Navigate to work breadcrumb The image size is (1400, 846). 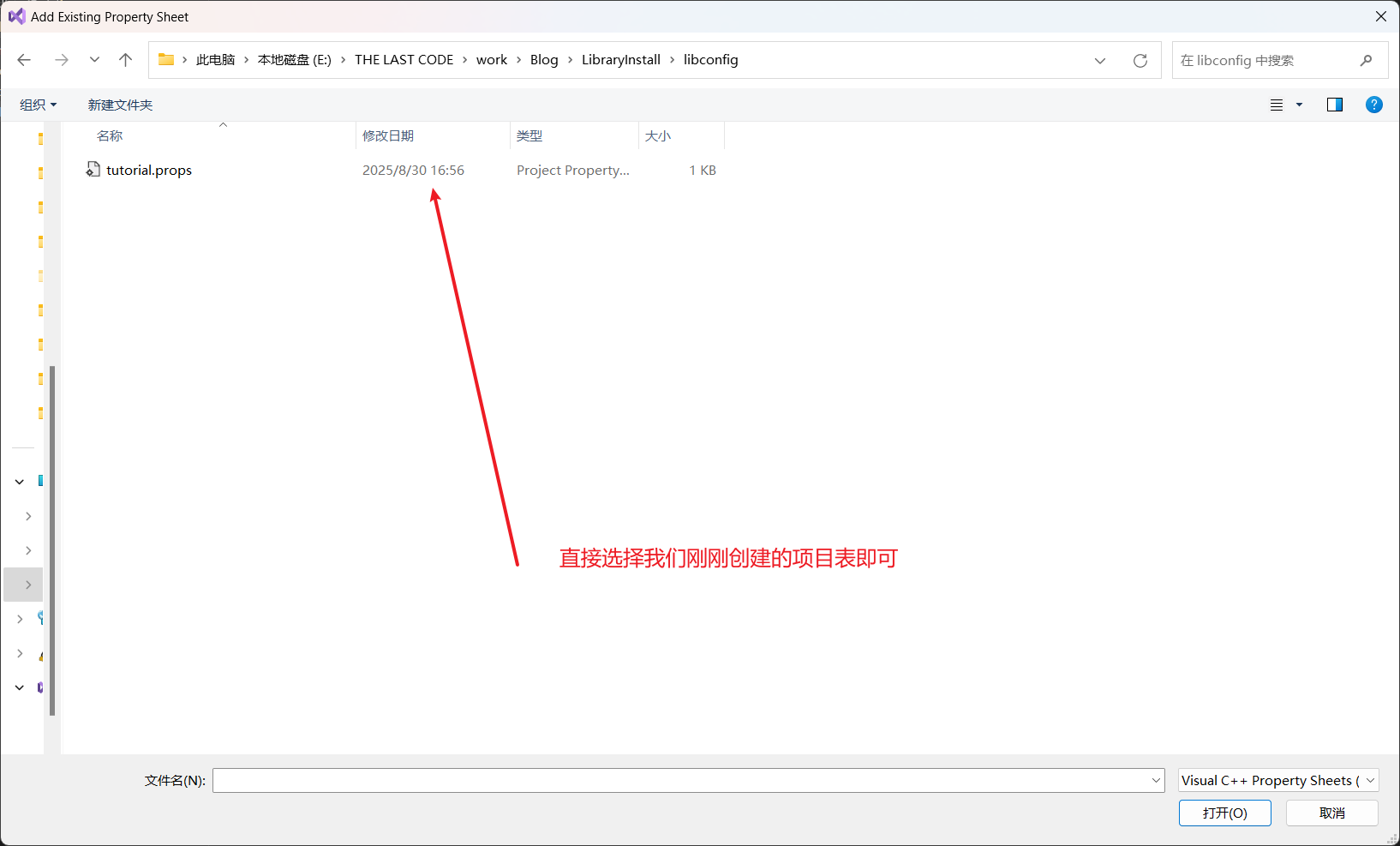pyautogui.click(x=492, y=60)
